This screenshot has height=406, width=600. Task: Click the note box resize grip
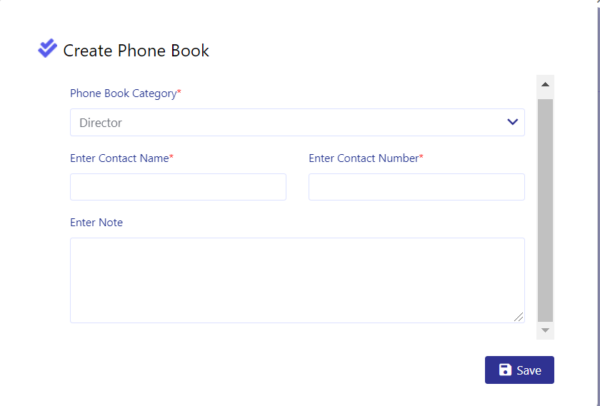point(518,317)
